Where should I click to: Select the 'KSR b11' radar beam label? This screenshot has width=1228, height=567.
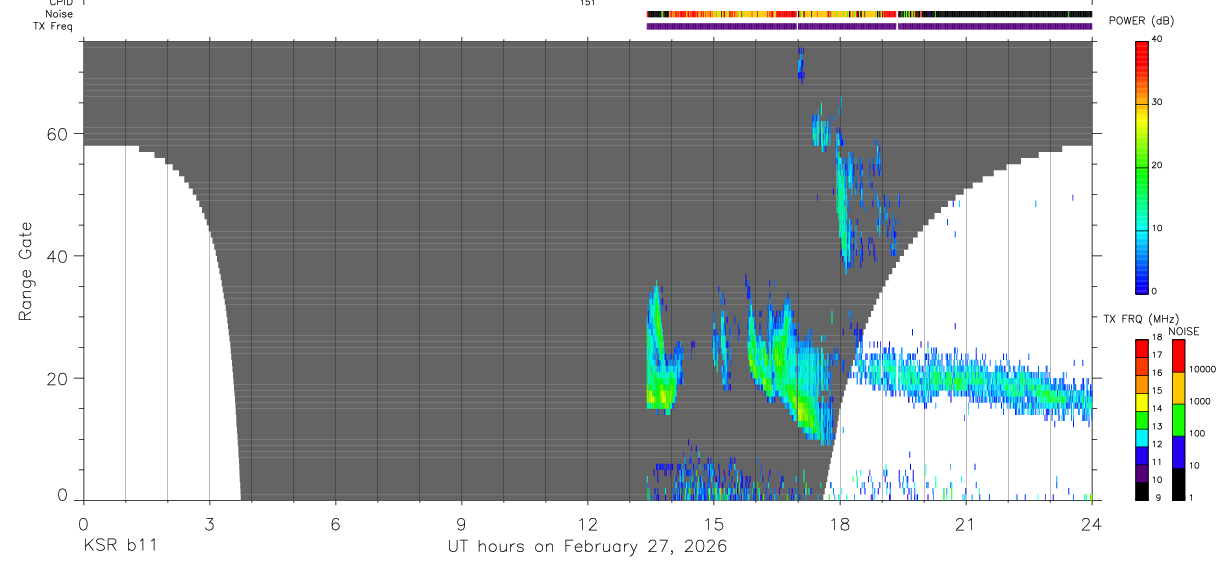click(119, 547)
